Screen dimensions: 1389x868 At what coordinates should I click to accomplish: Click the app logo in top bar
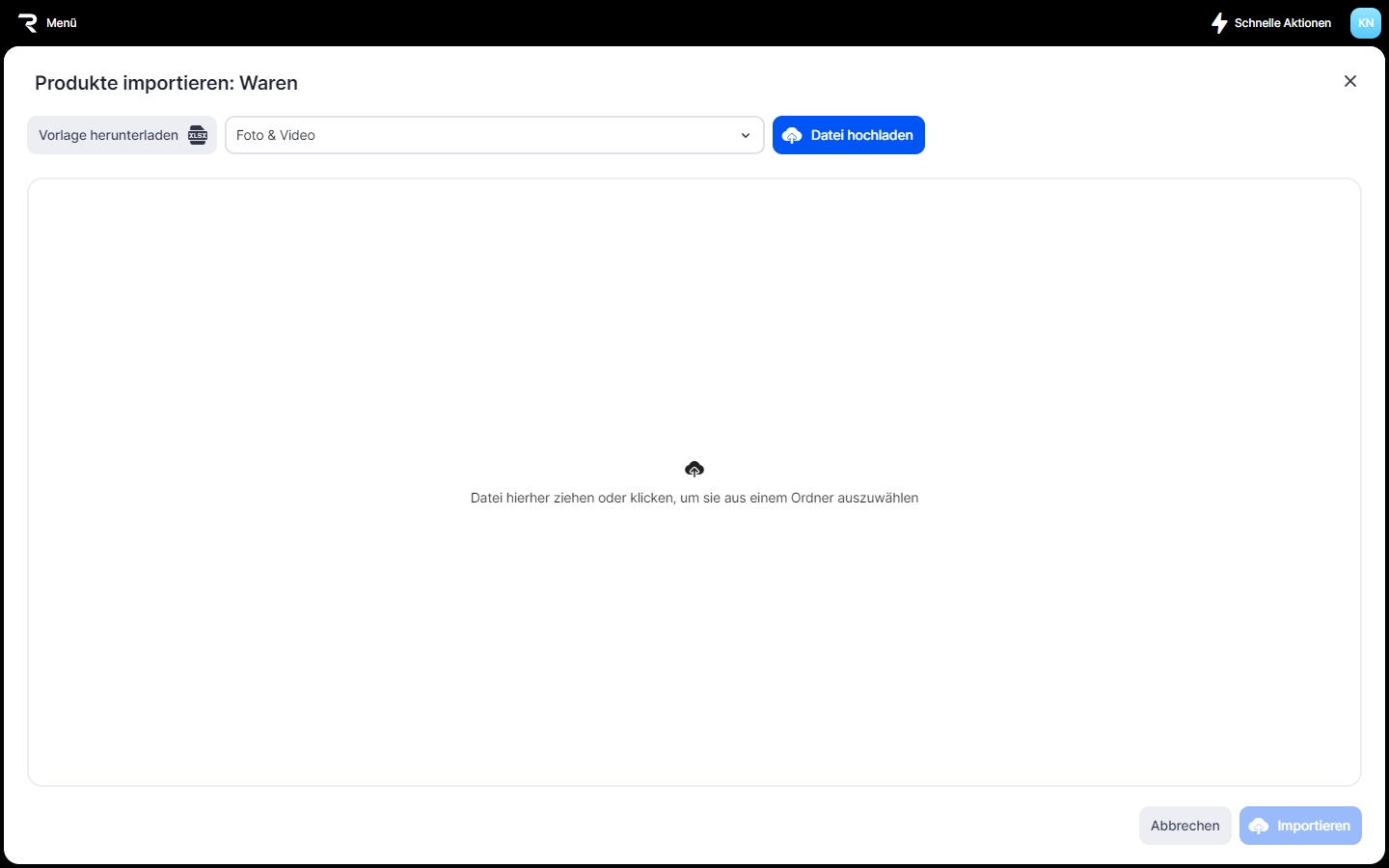(x=27, y=23)
